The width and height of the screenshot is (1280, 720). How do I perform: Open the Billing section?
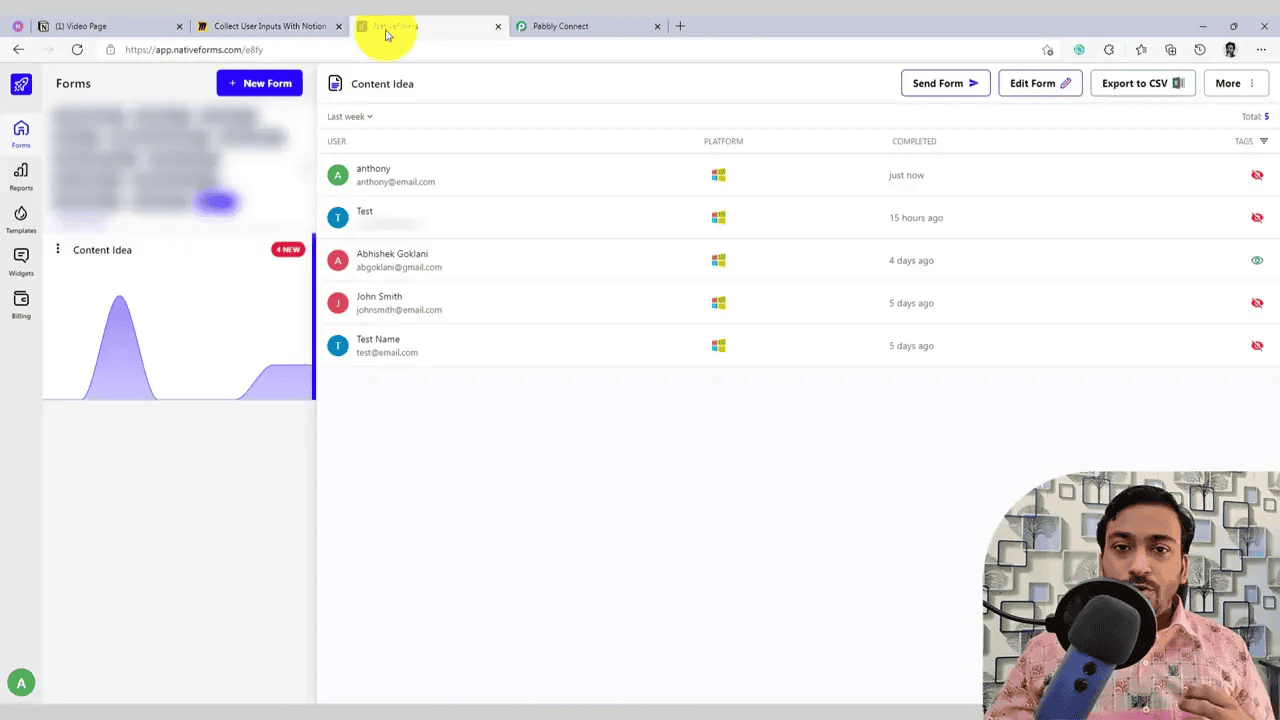click(x=21, y=302)
